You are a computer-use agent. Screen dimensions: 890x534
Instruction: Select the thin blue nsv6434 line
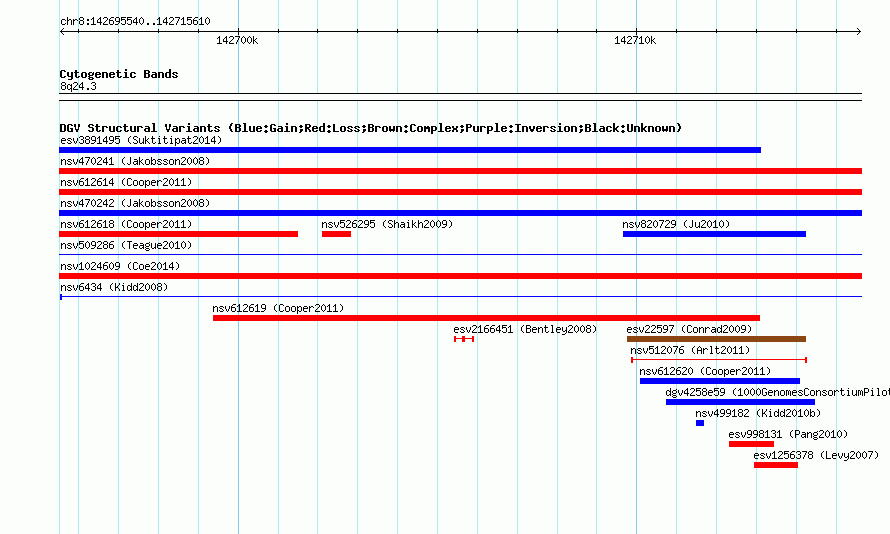click(460, 297)
